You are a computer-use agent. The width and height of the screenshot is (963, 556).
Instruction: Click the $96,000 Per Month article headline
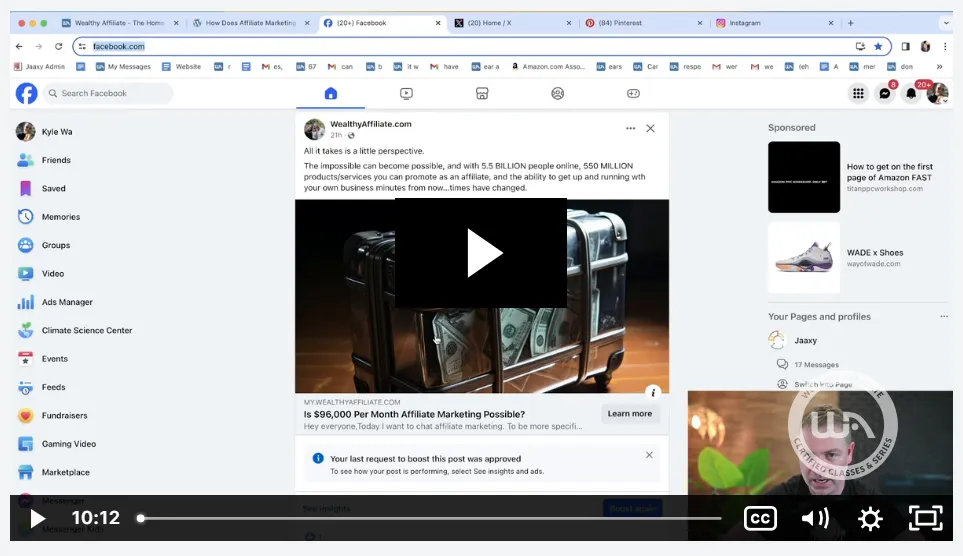tap(414, 414)
